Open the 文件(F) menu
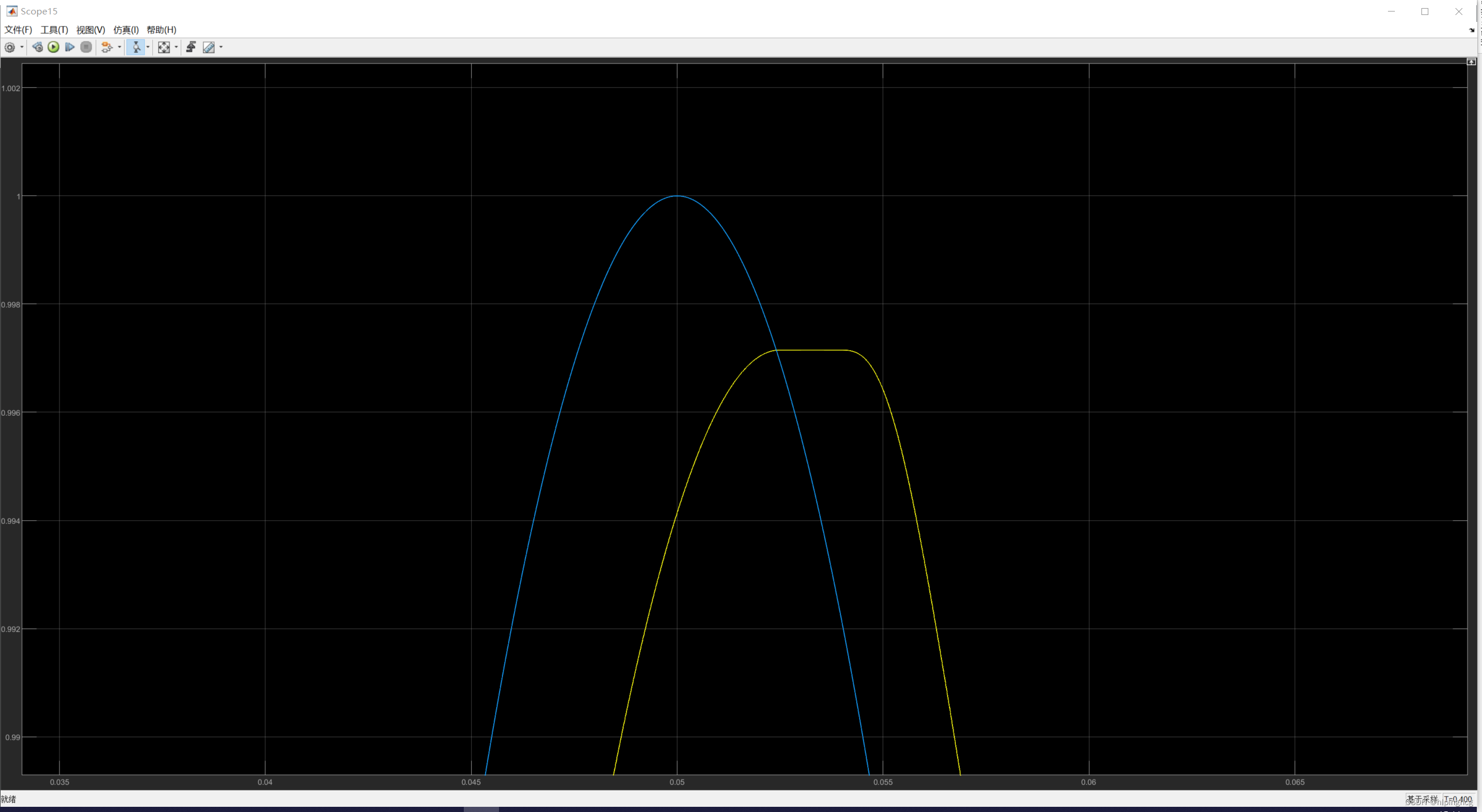Image resolution: width=1482 pixels, height=812 pixels. pyautogui.click(x=18, y=30)
